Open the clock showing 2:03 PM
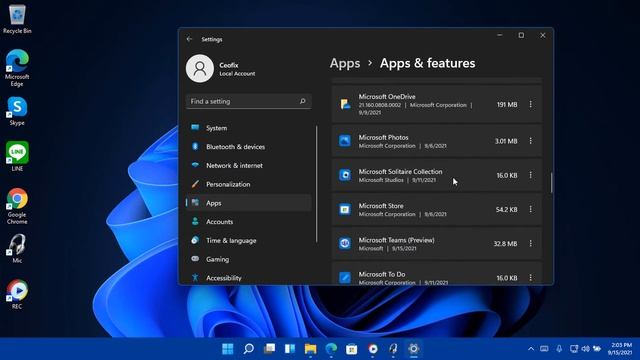The height and width of the screenshot is (360, 640). (620, 349)
